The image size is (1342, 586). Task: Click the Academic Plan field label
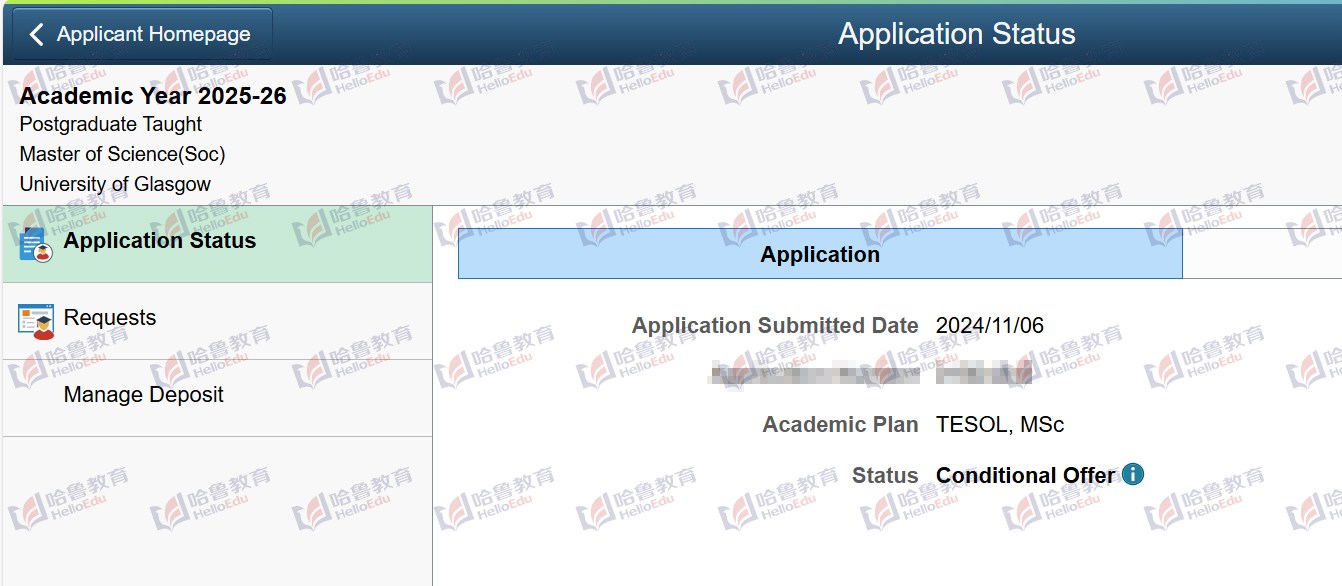pos(840,425)
